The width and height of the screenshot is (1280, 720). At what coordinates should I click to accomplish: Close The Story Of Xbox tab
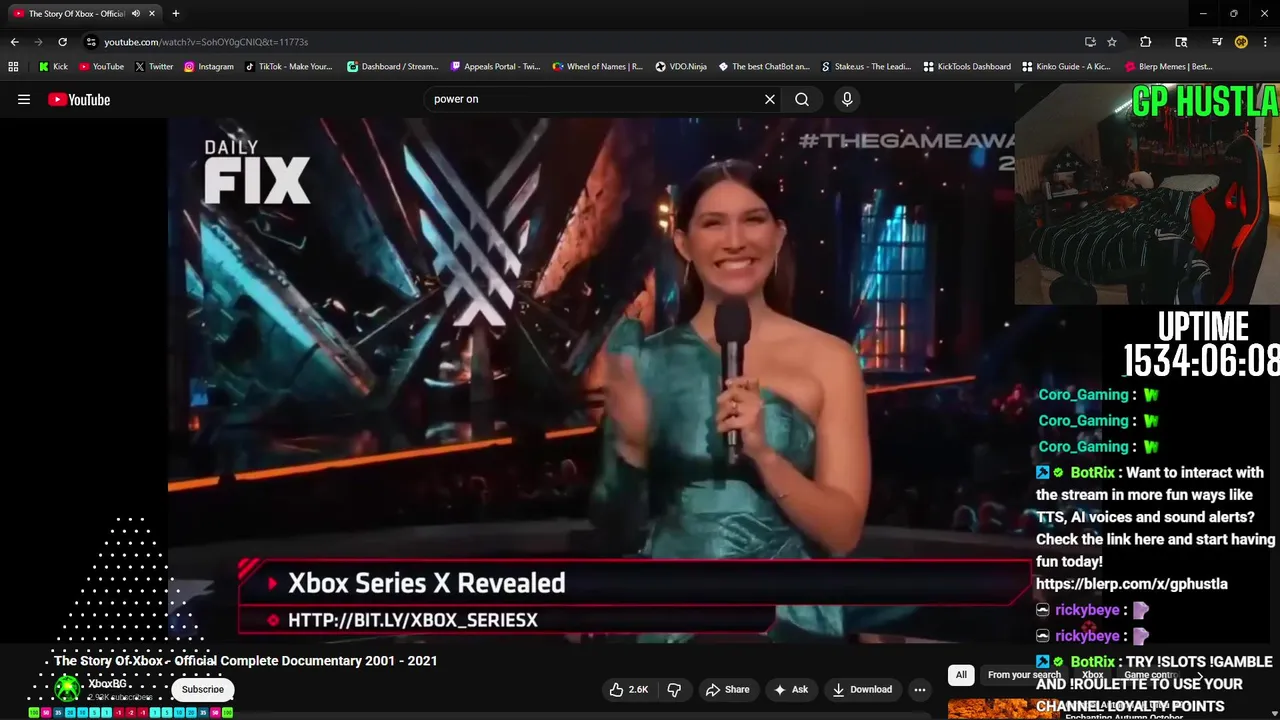click(152, 13)
